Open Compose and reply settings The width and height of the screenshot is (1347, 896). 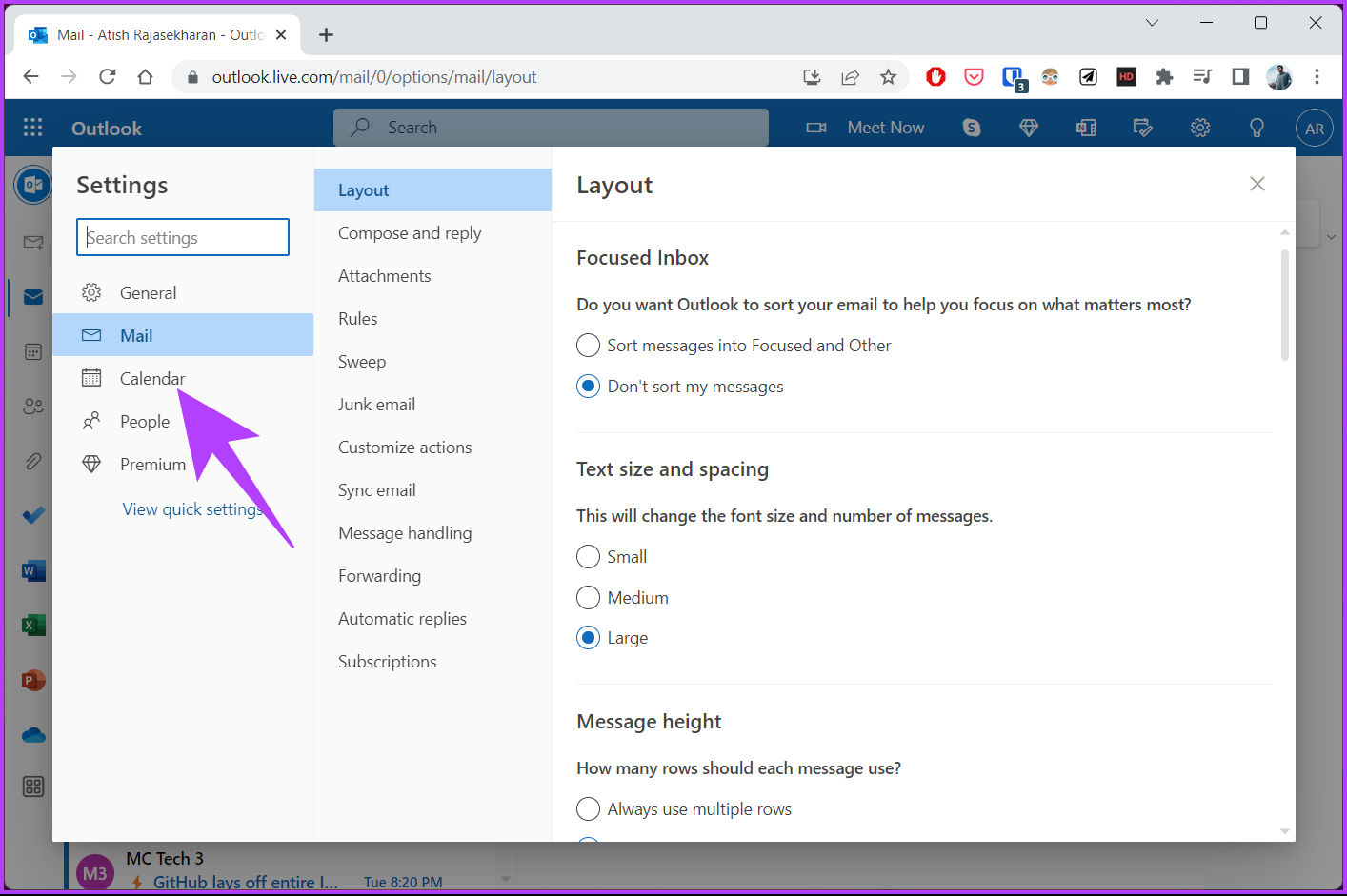coord(432,232)
